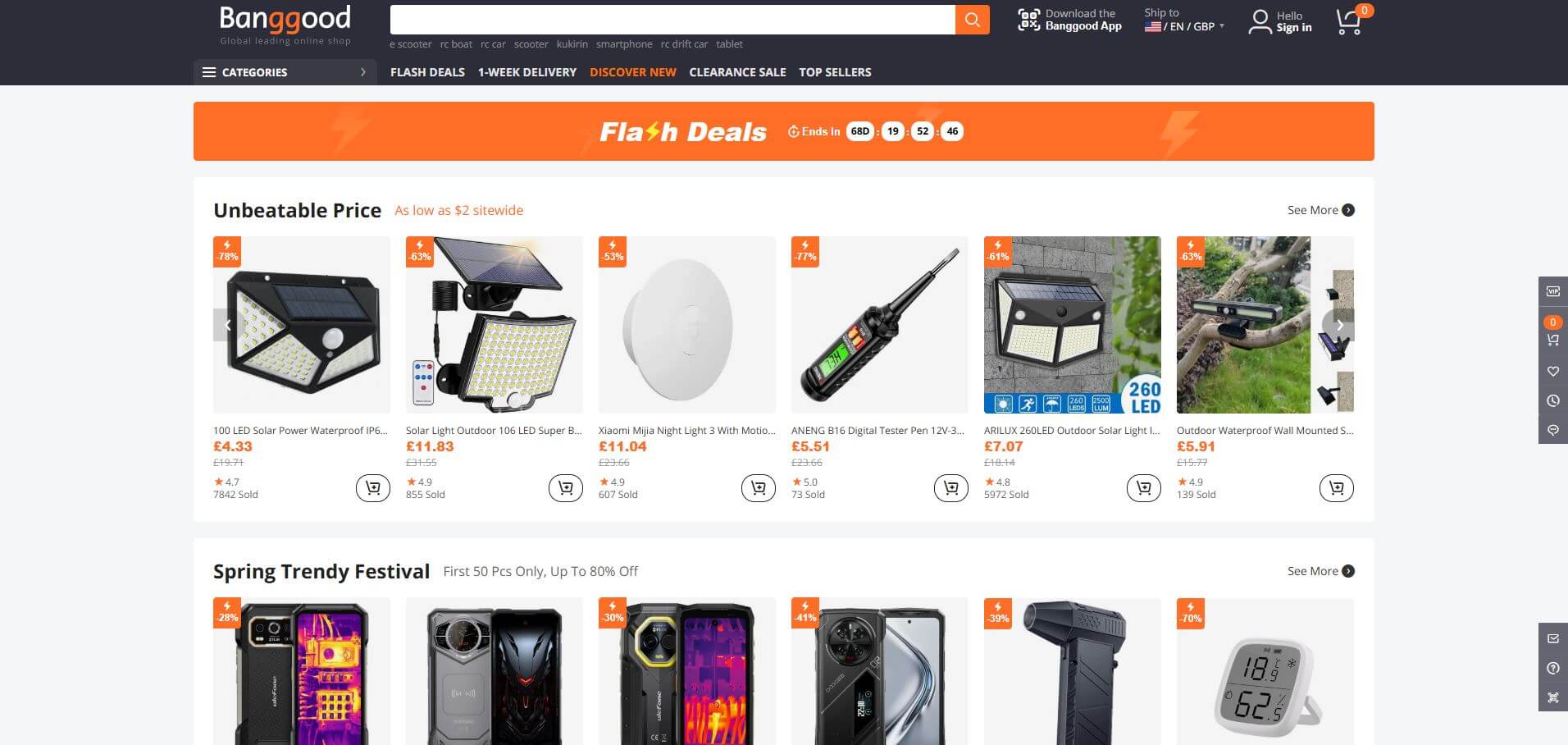Click the Sign in link
1568x745 pixels.
1293,28
